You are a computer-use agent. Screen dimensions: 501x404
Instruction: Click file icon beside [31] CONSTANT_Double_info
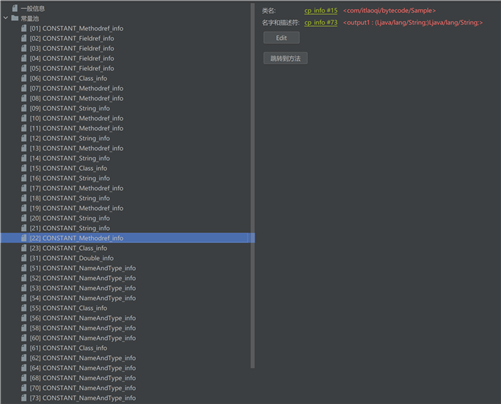click(24, 258)
